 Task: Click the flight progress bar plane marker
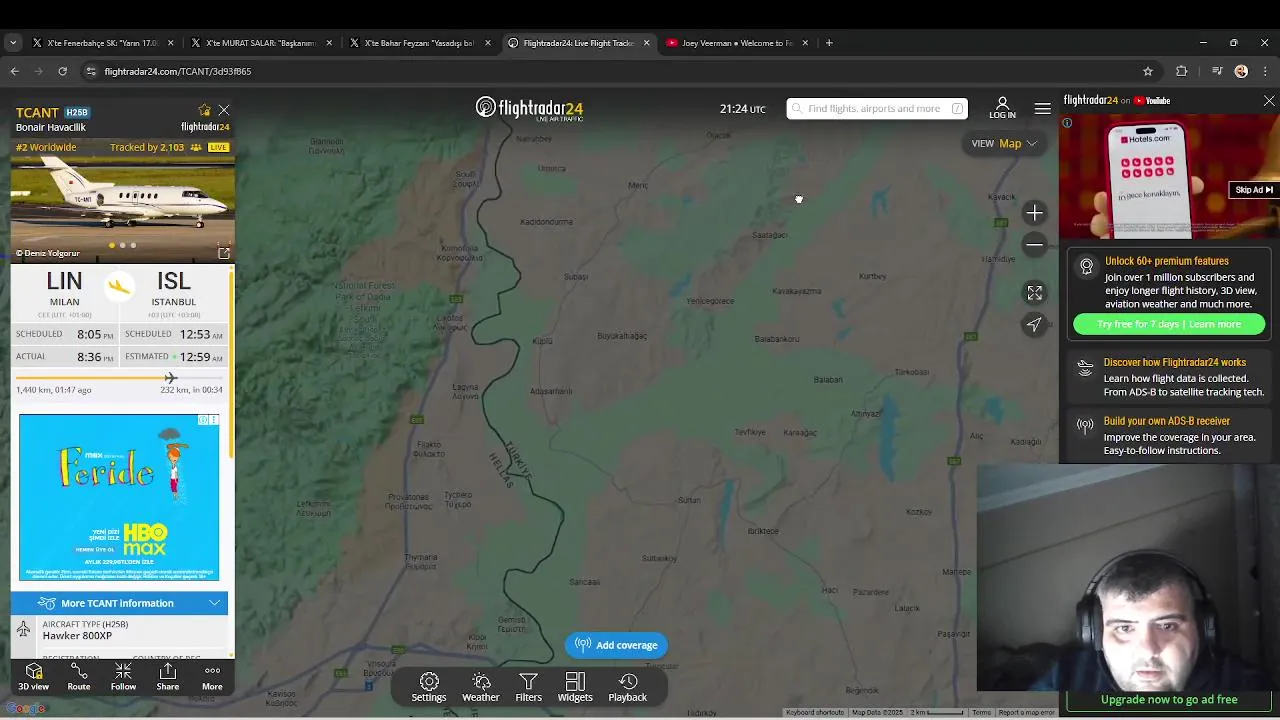(170, 378)
